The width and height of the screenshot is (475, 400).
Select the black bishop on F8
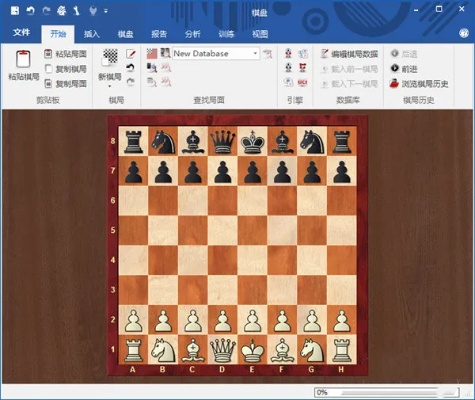[x=282, y=141]
